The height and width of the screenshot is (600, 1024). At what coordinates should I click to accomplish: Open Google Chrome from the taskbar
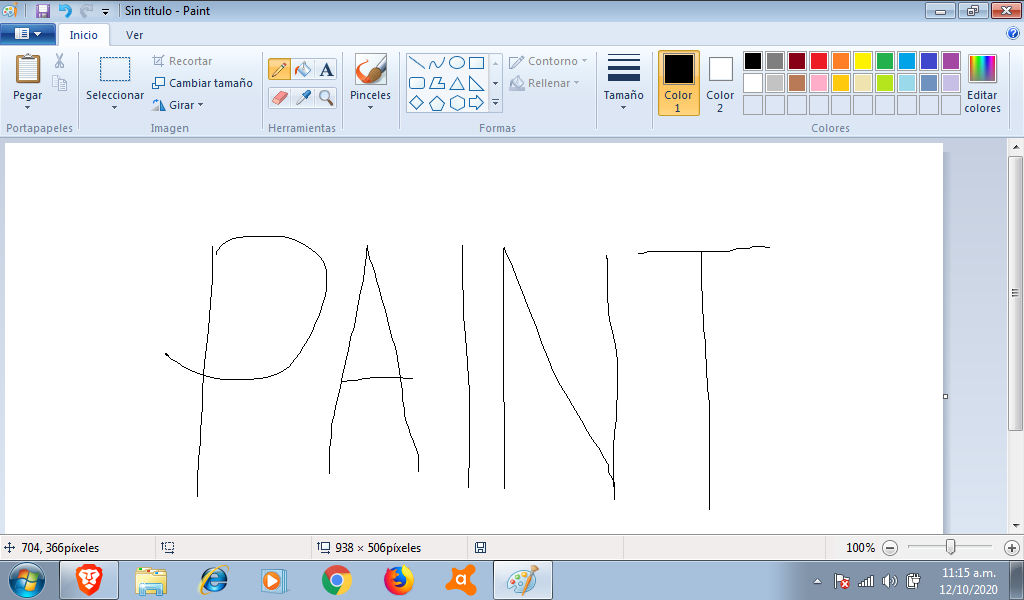pyautogui.click(x=336, y=580)
